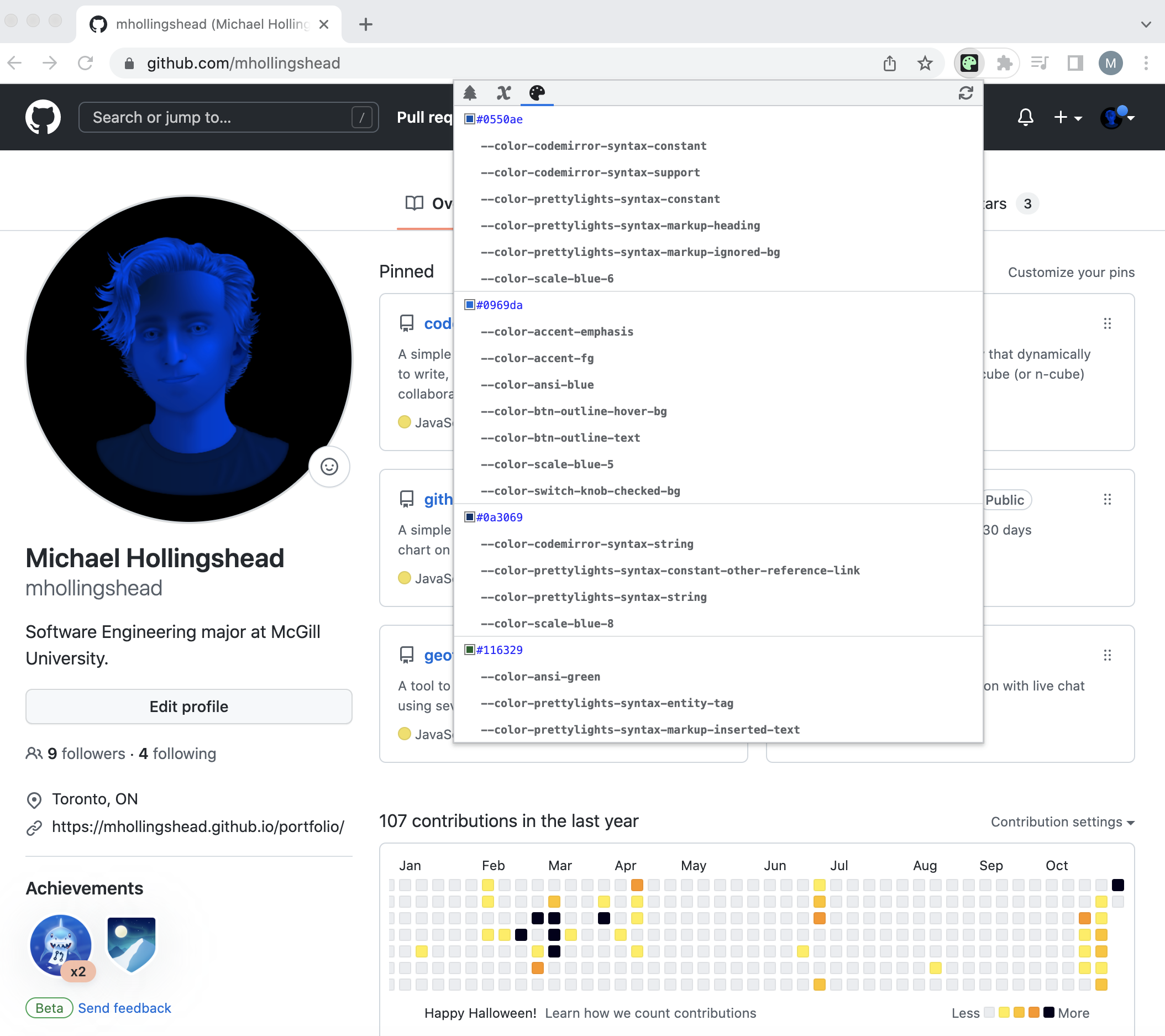Open Chrome three-dot menu
This screenshot has width=1165, height=1036.
click(x=1146, y=62)
